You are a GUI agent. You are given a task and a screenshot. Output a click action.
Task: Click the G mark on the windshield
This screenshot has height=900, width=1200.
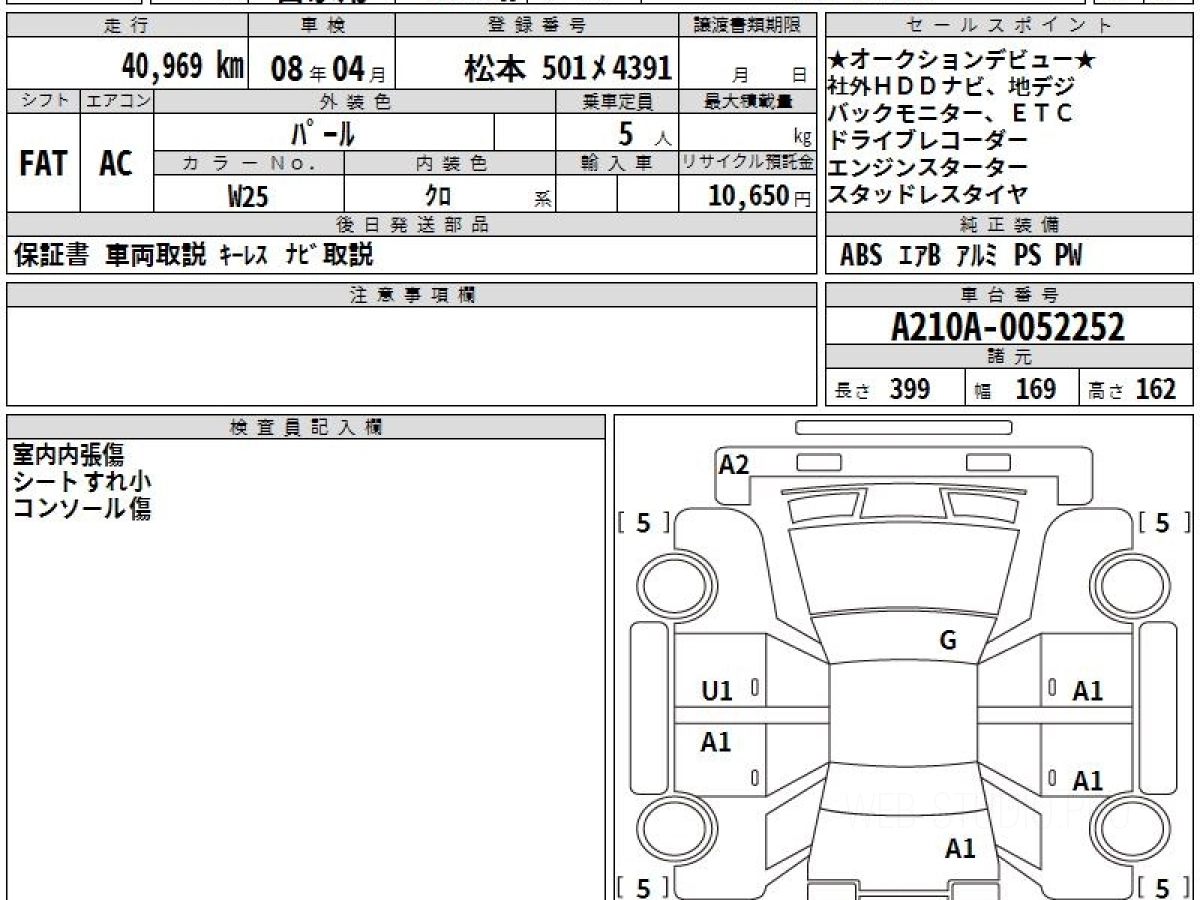tap(948, 641)
